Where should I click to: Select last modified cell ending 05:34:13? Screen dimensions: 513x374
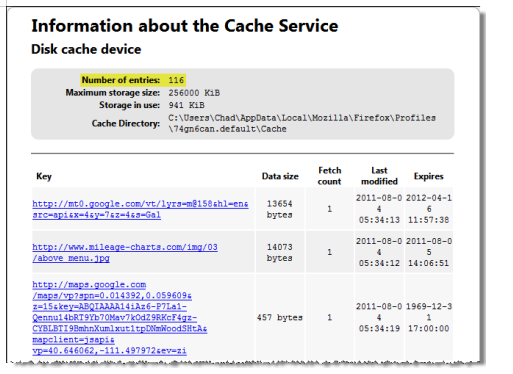379,209
